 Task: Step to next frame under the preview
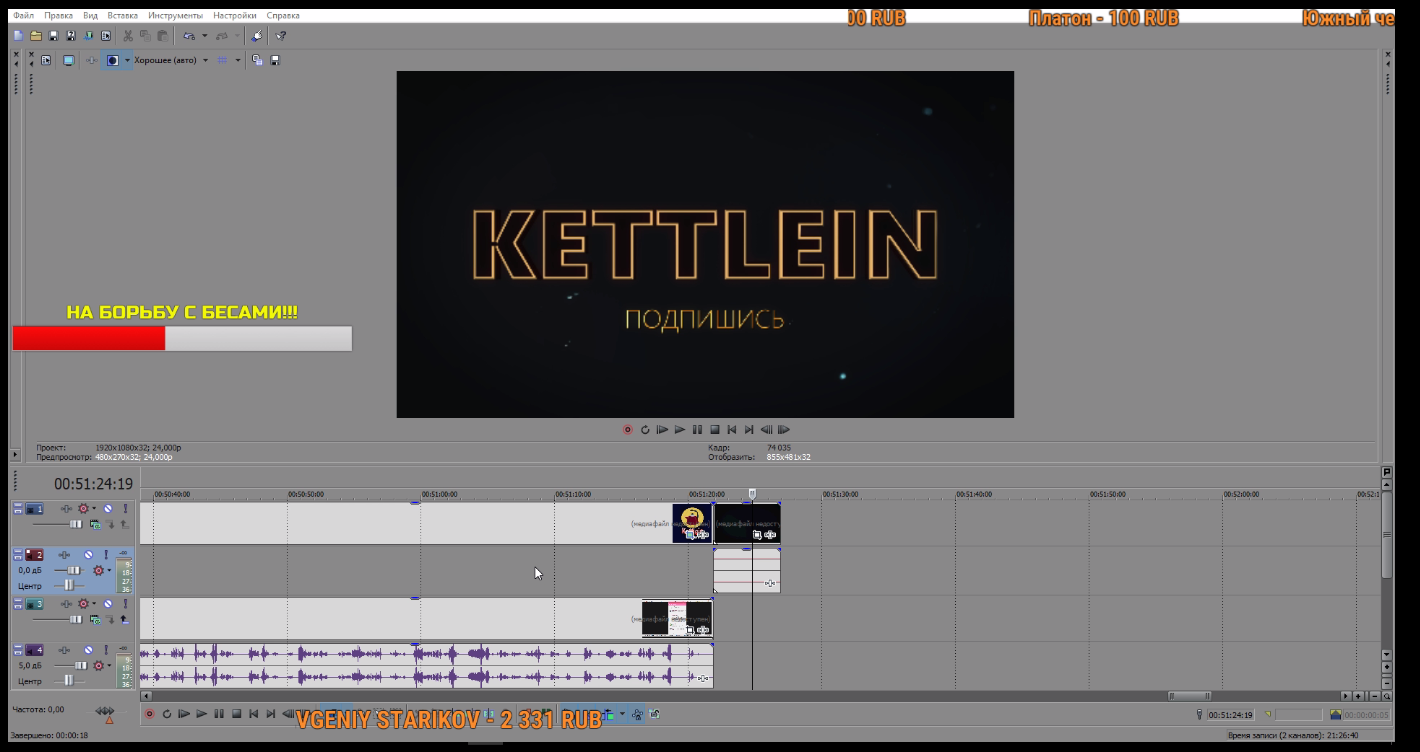(x=784, y=430)
